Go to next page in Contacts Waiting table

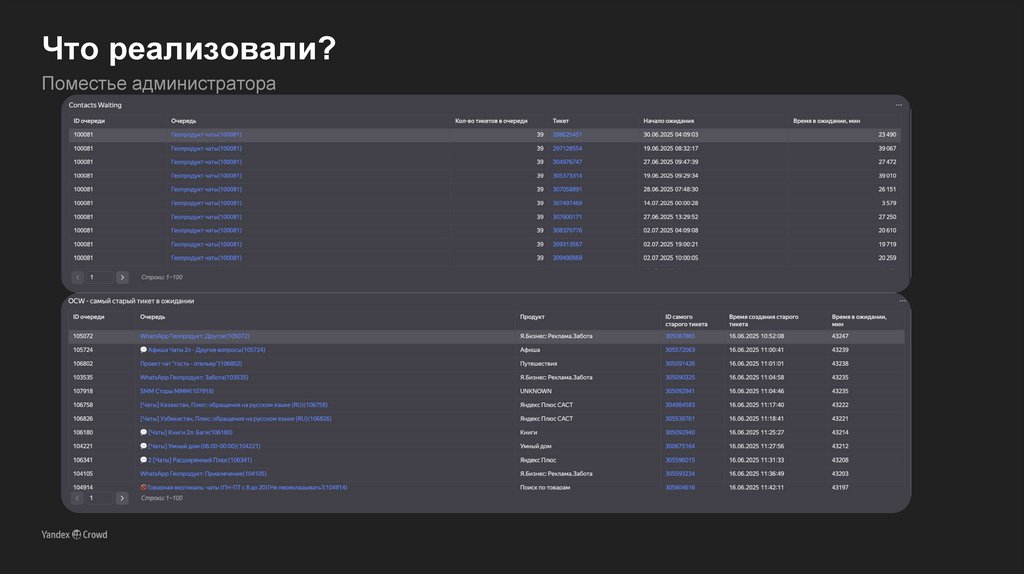[122, 278]
